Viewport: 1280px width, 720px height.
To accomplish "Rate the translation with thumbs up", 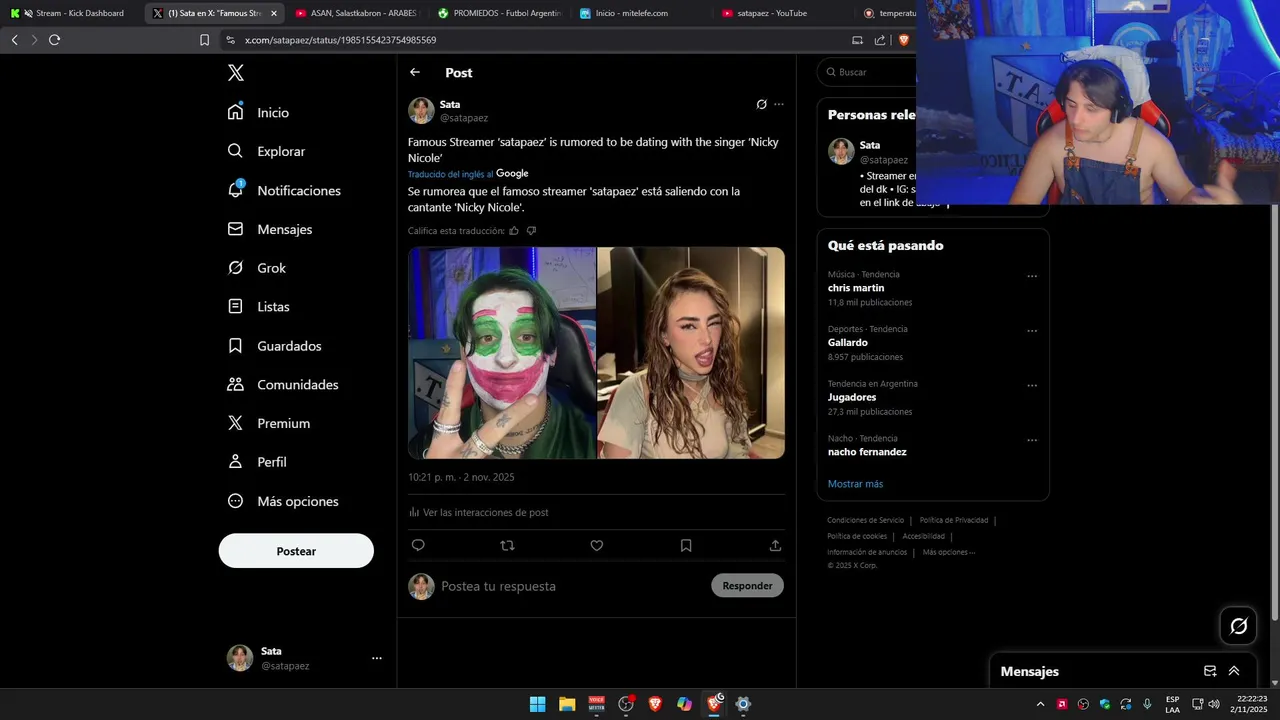I will pos(514,231).
